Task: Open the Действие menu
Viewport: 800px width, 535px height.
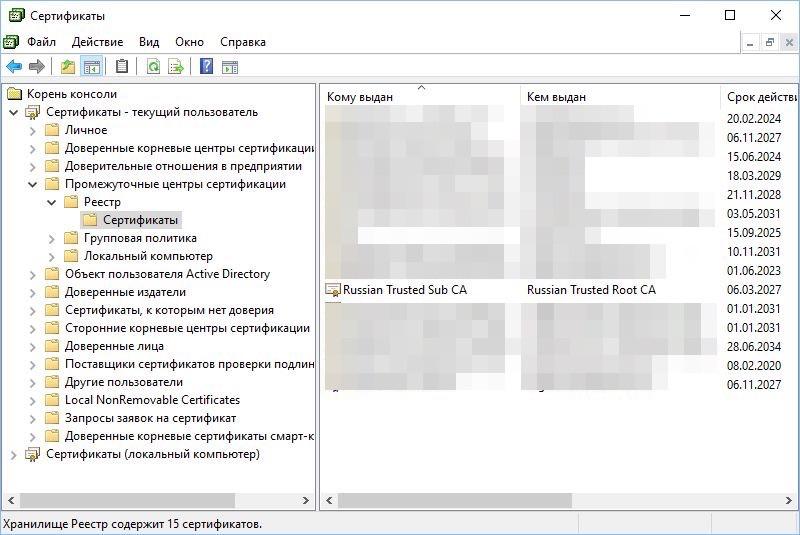Action: pos(97,42)
